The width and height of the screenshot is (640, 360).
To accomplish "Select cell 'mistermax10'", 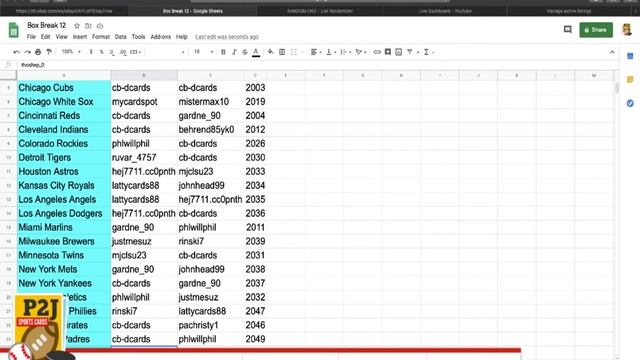I will tap(210, 102).
